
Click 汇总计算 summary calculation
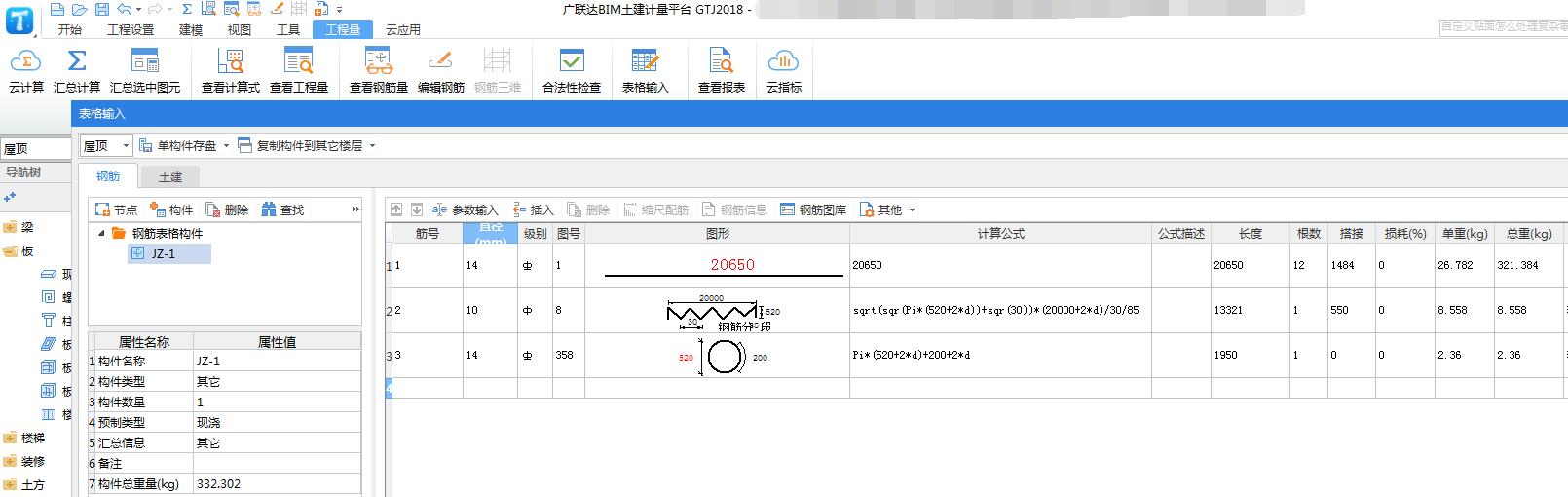coord(77,70)
